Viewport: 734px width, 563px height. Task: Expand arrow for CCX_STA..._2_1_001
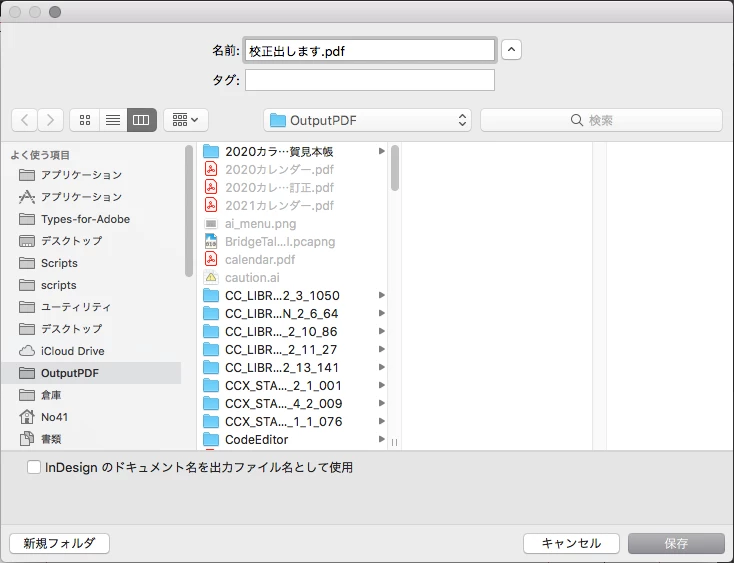[382, 385]
